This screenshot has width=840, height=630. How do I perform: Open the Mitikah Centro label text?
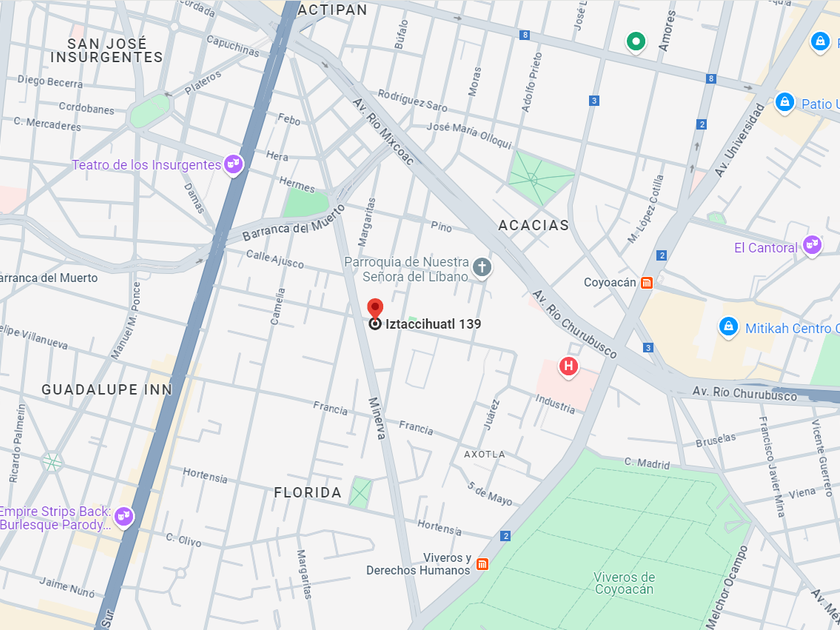click(x=792, y=328)
